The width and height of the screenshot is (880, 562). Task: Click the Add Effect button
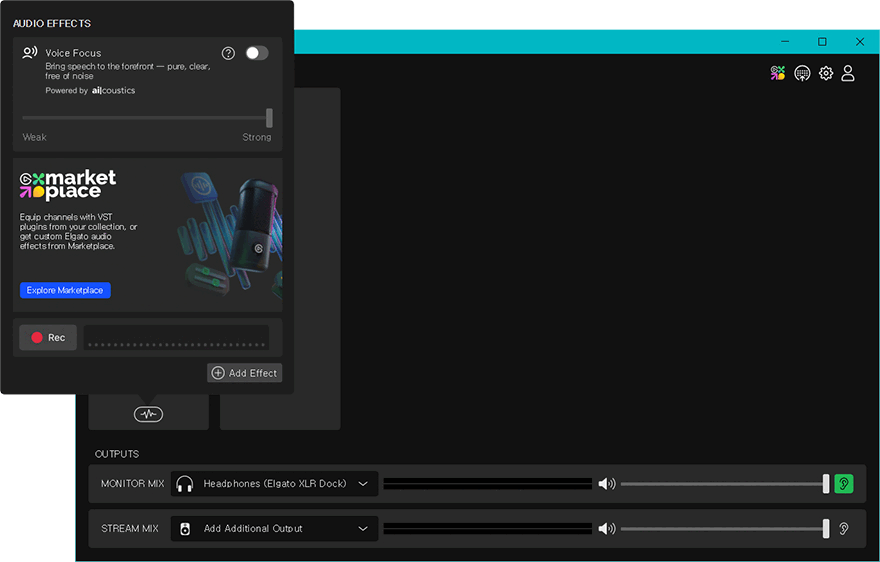click(x=245, y=373)
